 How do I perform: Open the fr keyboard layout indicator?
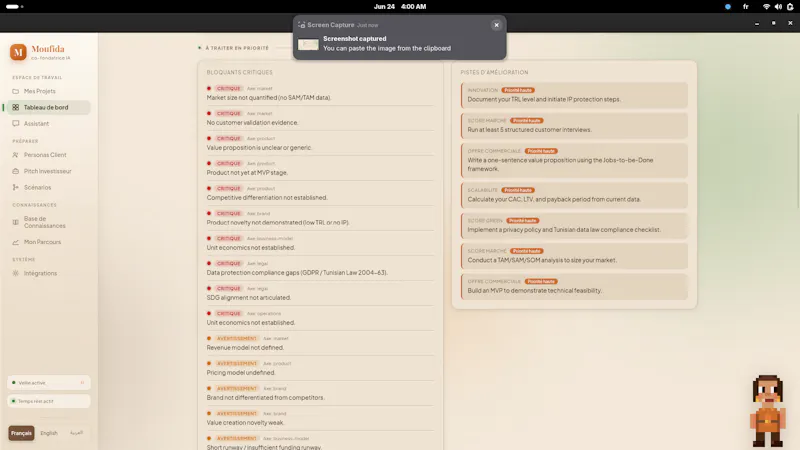746,7
